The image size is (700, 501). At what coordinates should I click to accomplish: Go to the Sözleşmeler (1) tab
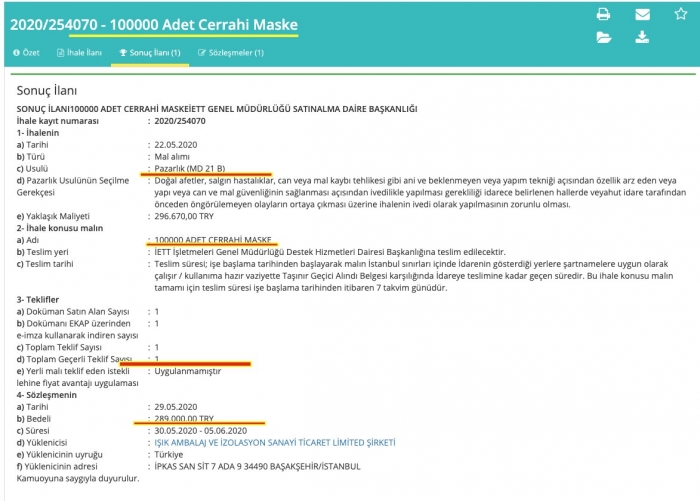(x=231, y=52)
